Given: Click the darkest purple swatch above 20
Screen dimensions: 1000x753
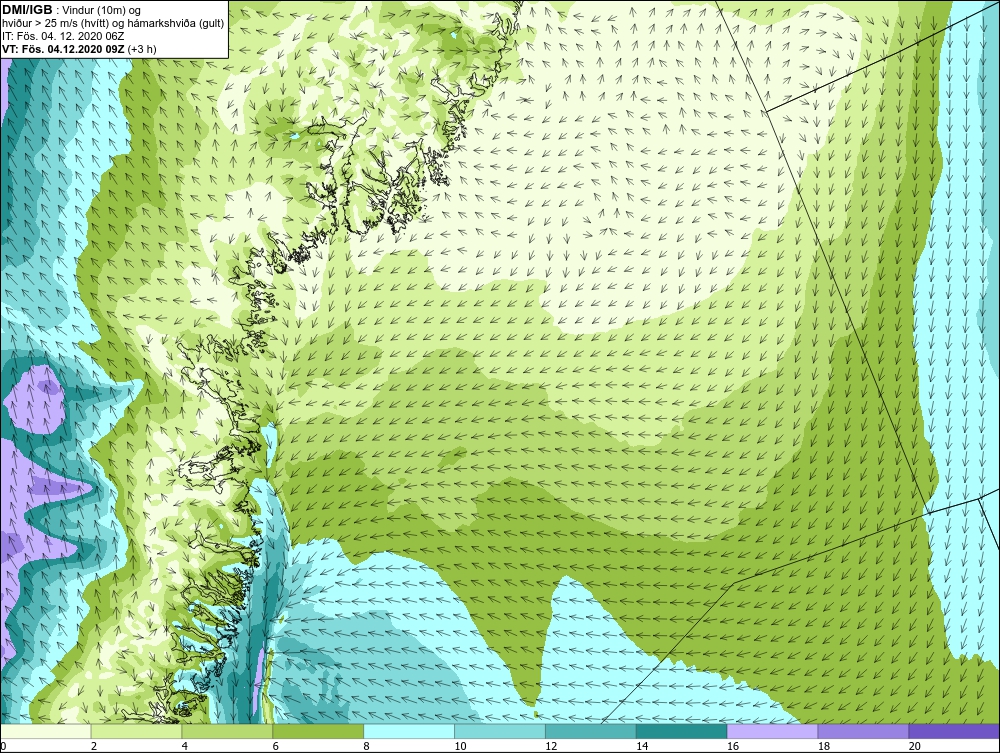Looking at the screenshot, I should 954,731.
